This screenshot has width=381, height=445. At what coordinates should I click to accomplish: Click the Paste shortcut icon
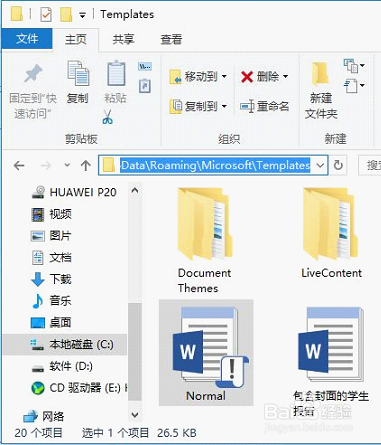[x=145, y=85]
